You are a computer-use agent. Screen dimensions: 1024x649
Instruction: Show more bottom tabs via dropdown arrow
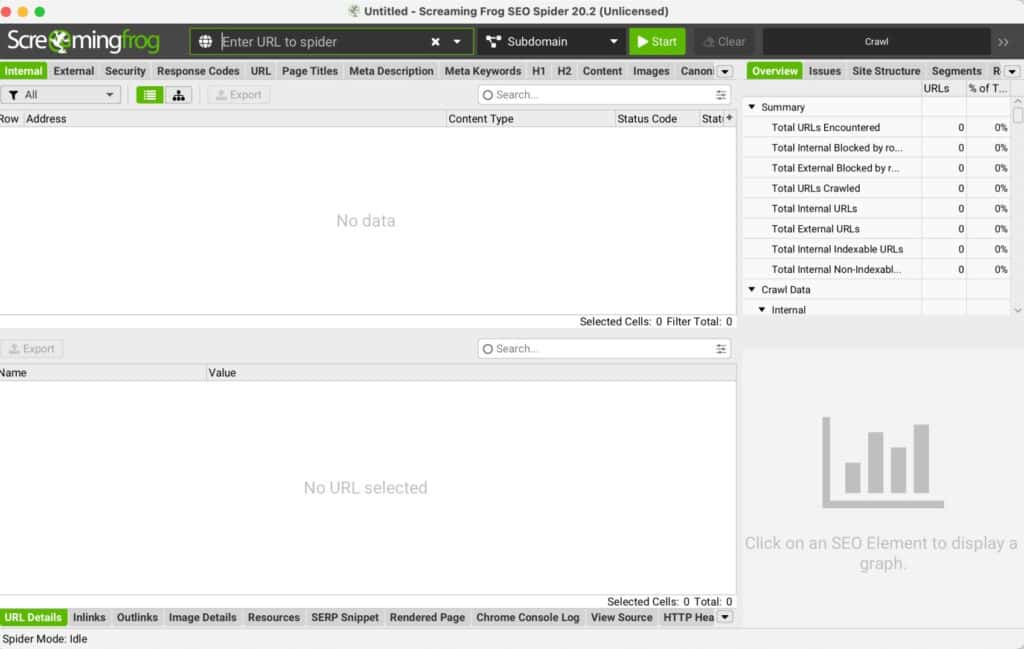(x=725, y=617)
